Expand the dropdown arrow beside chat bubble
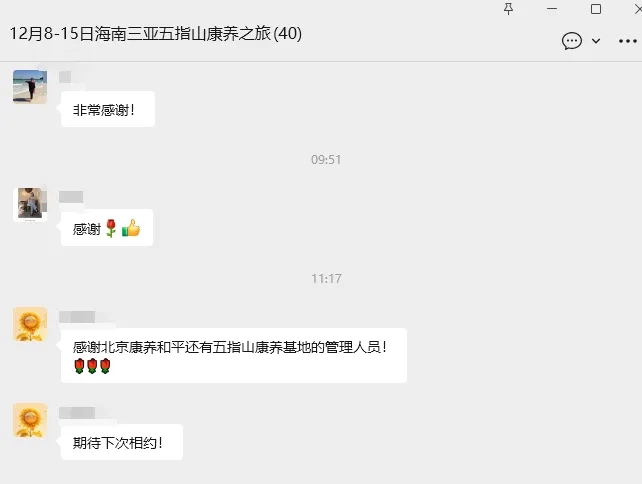 (596, 41)
